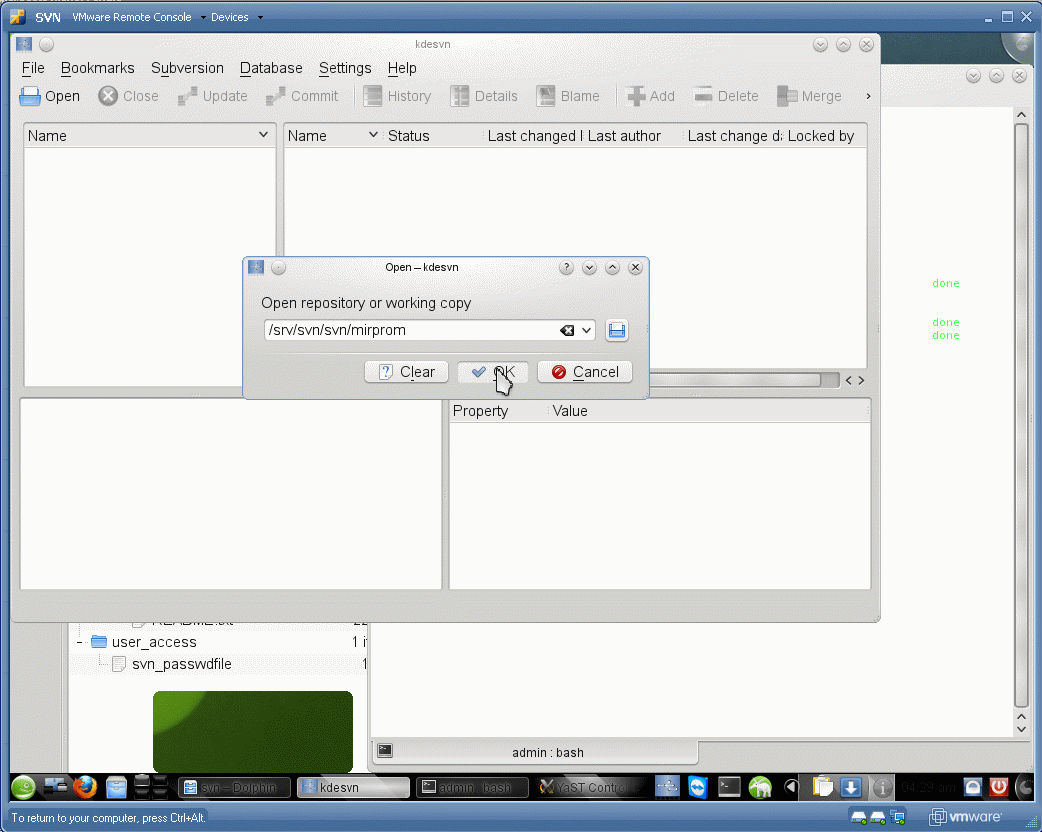This screenshot has height=832, width=1042.
Task: Expand the repository path history dropdown
Action: (x=586, y=330)
